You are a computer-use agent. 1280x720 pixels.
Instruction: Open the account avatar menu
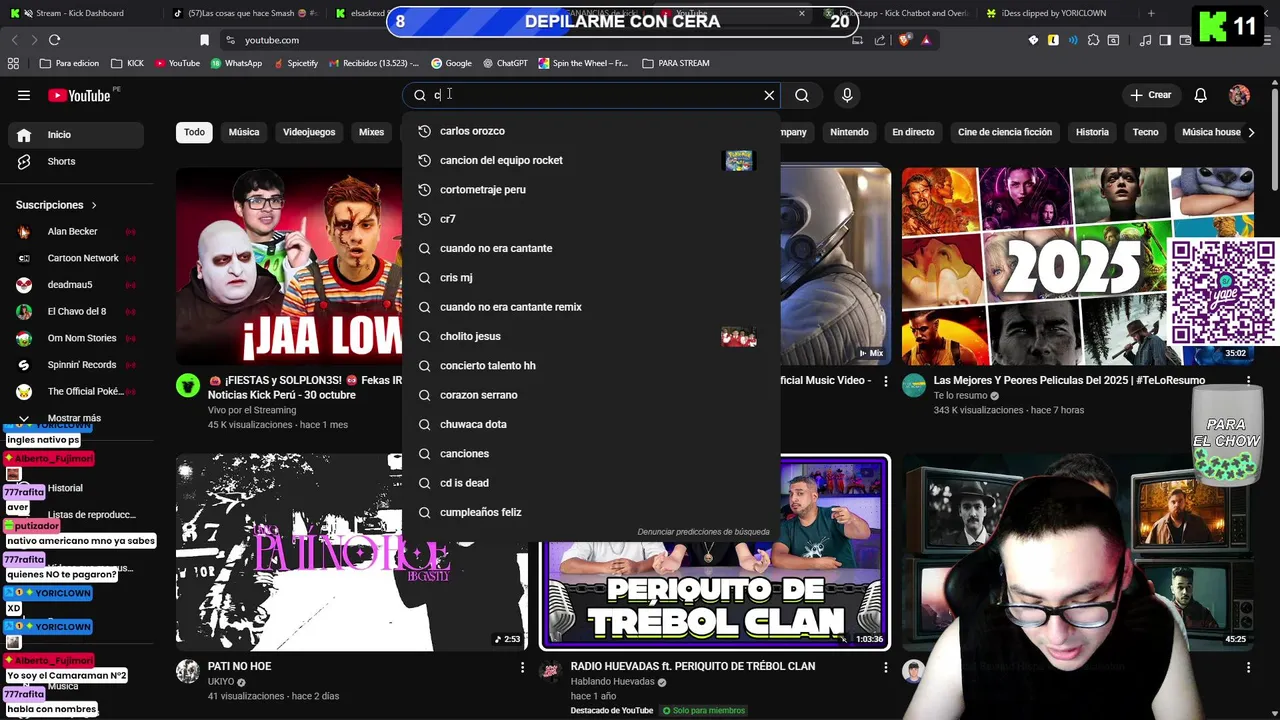tap(1239, 95)
